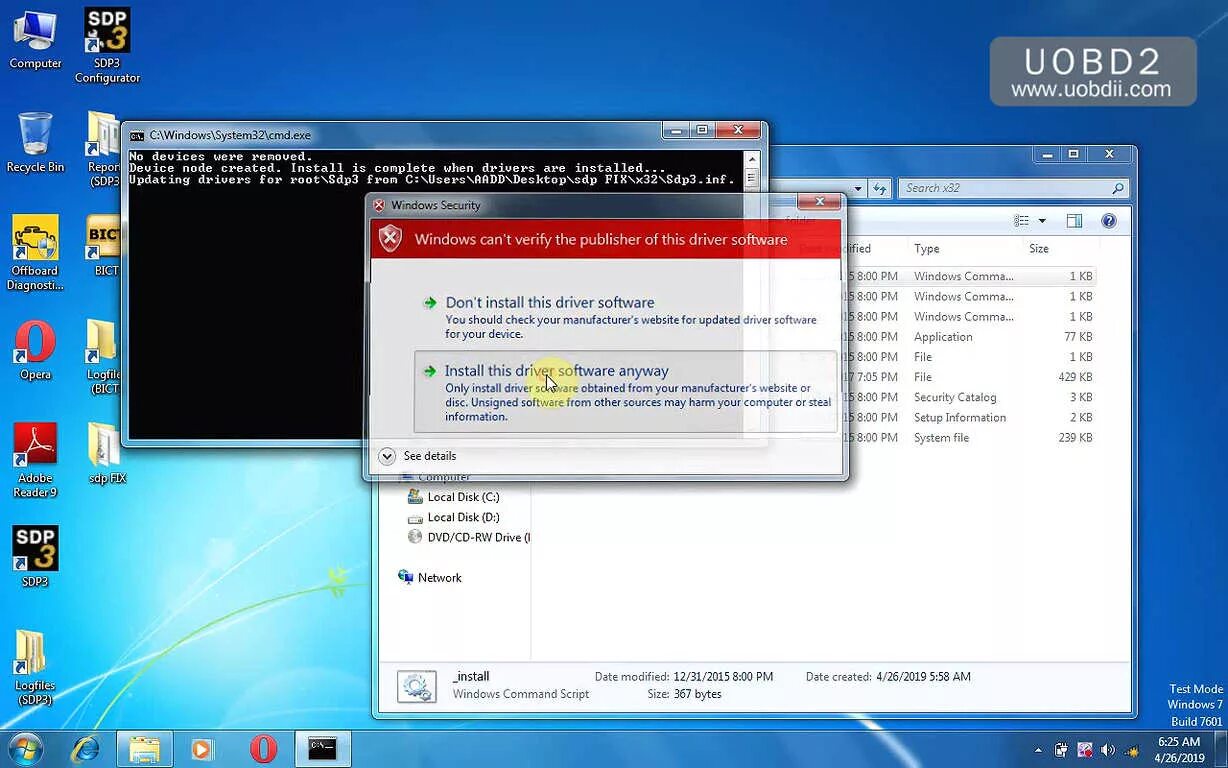
Task: Open the Windows Start menu
Action: 25,749
